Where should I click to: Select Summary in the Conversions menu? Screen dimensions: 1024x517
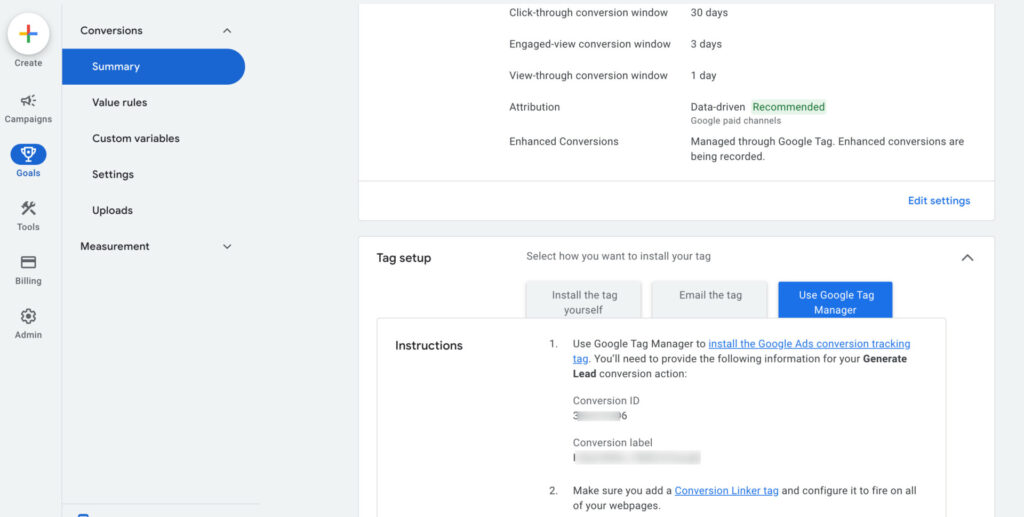[x=116, y=67]
